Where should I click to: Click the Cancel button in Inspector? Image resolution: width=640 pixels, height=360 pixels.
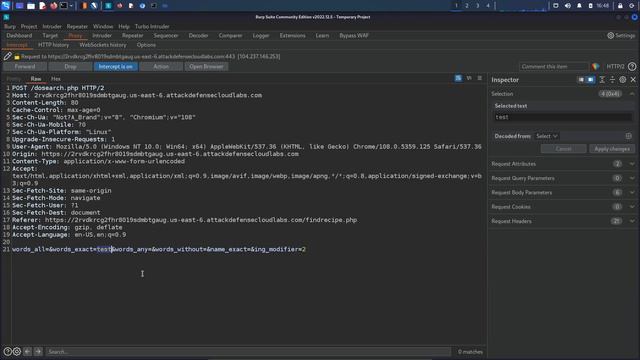(x=563, y=149)
